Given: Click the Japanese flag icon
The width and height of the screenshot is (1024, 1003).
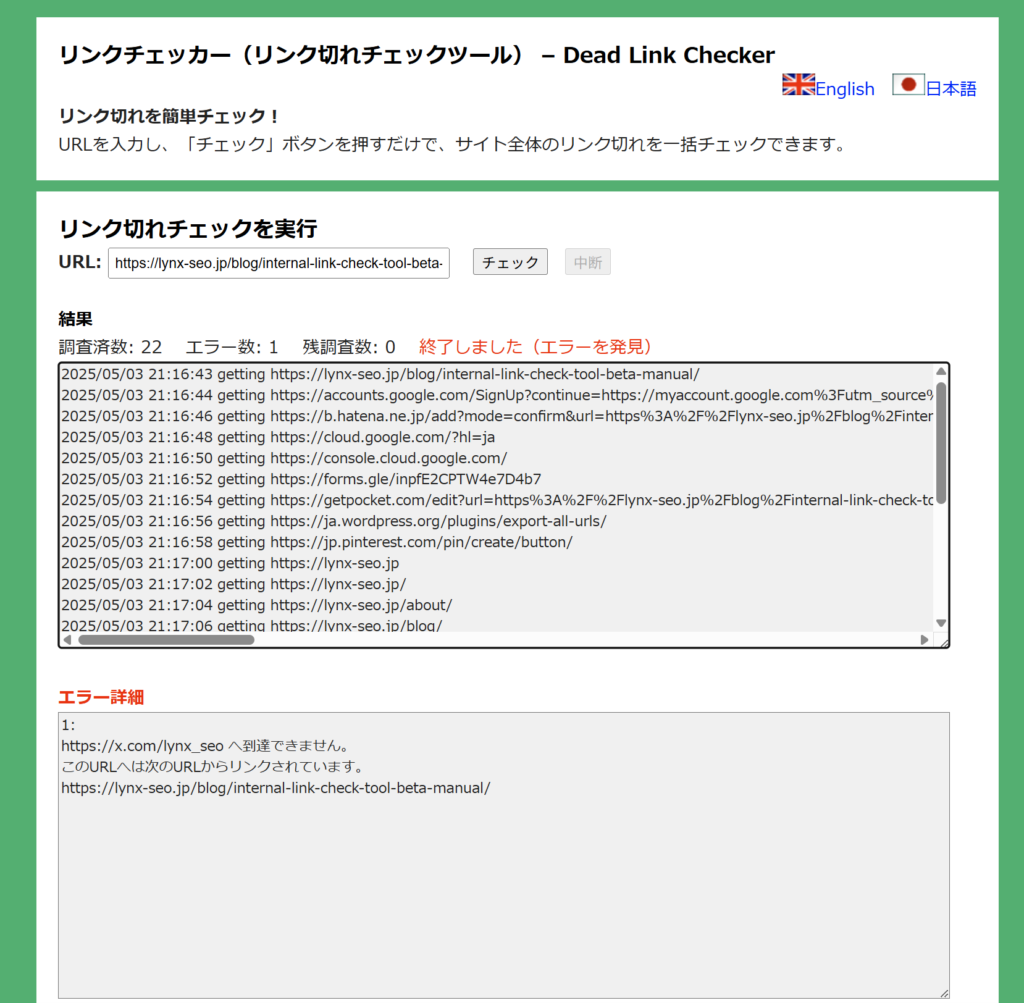Looking at the screenshot, I should pyautogui.click(x=908, y=84).
